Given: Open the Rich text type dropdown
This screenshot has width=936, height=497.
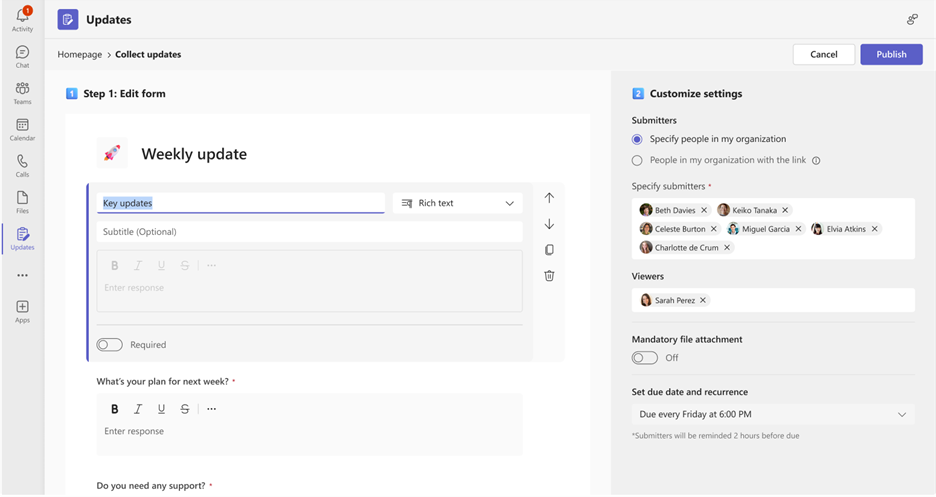Looking at the screenshot, I should [457, 203].
